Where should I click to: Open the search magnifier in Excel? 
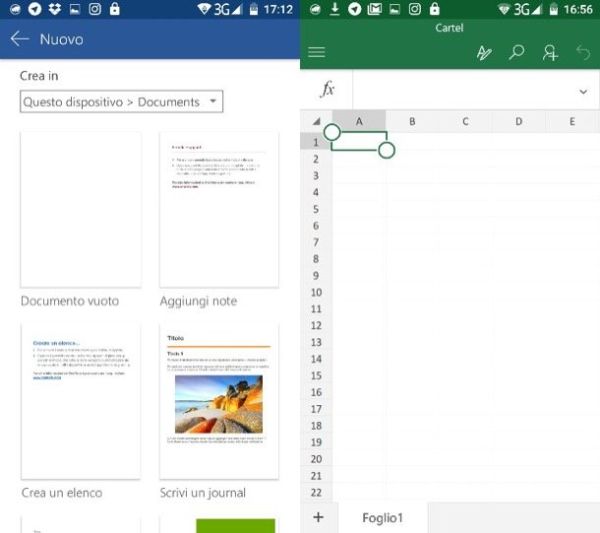click(516, 52)
